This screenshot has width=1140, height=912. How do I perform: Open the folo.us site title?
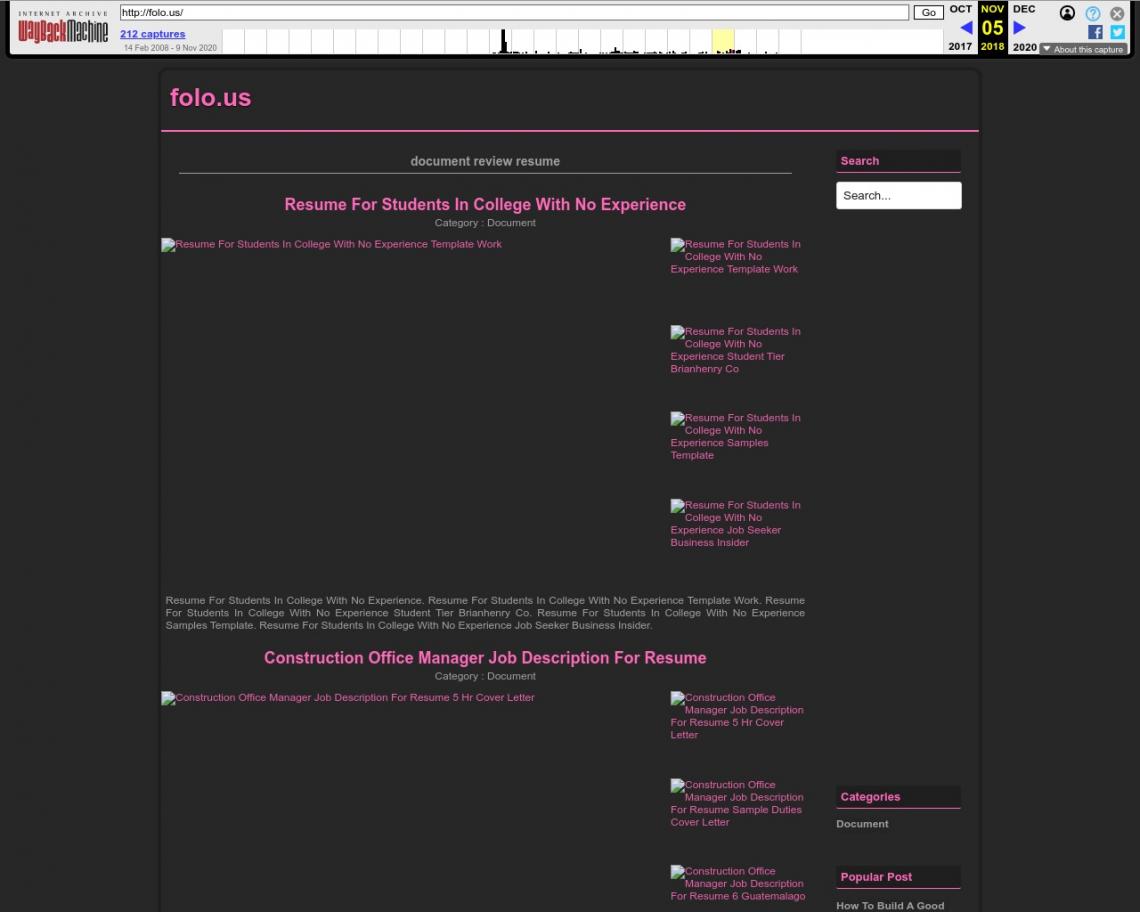[210, 97]
